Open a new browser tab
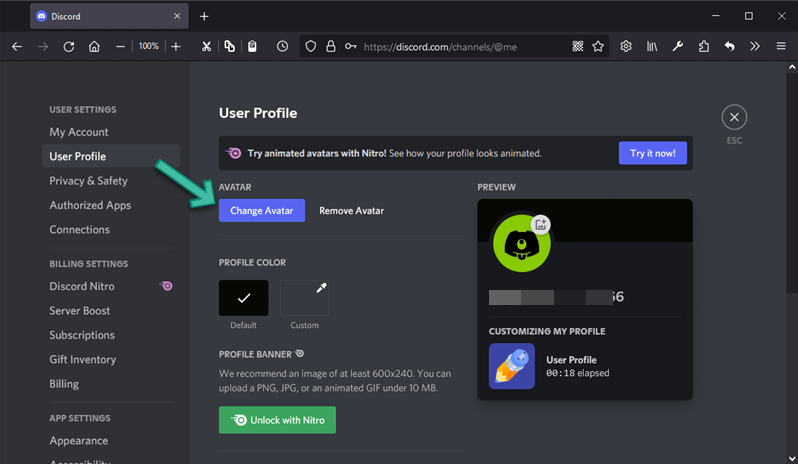Screen dimensions: 798x464 click(204, 16)
